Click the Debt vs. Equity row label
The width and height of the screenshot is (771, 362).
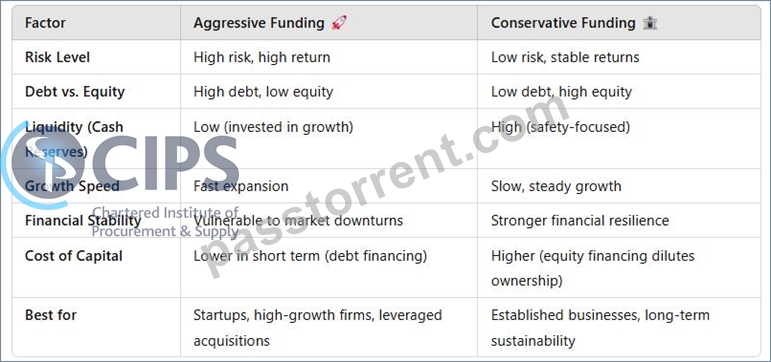pyautogui.click(x=75, y=91)
